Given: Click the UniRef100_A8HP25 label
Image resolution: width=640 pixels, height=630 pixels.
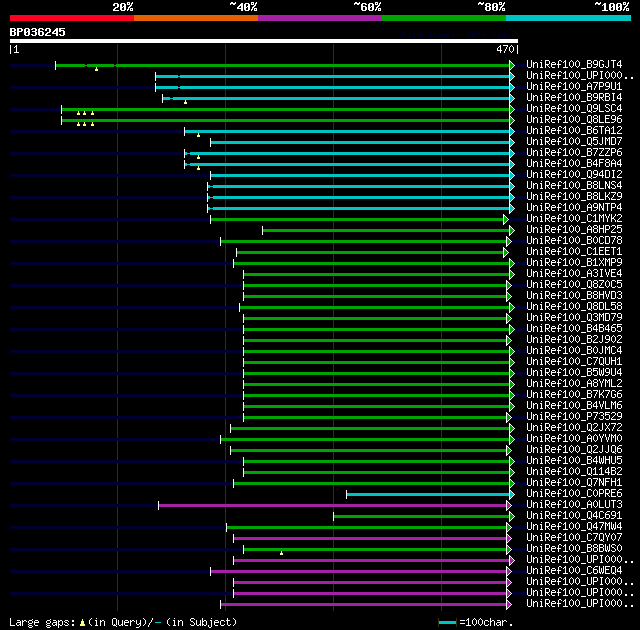Looking at the screenshot, I should tap(574, 230).
